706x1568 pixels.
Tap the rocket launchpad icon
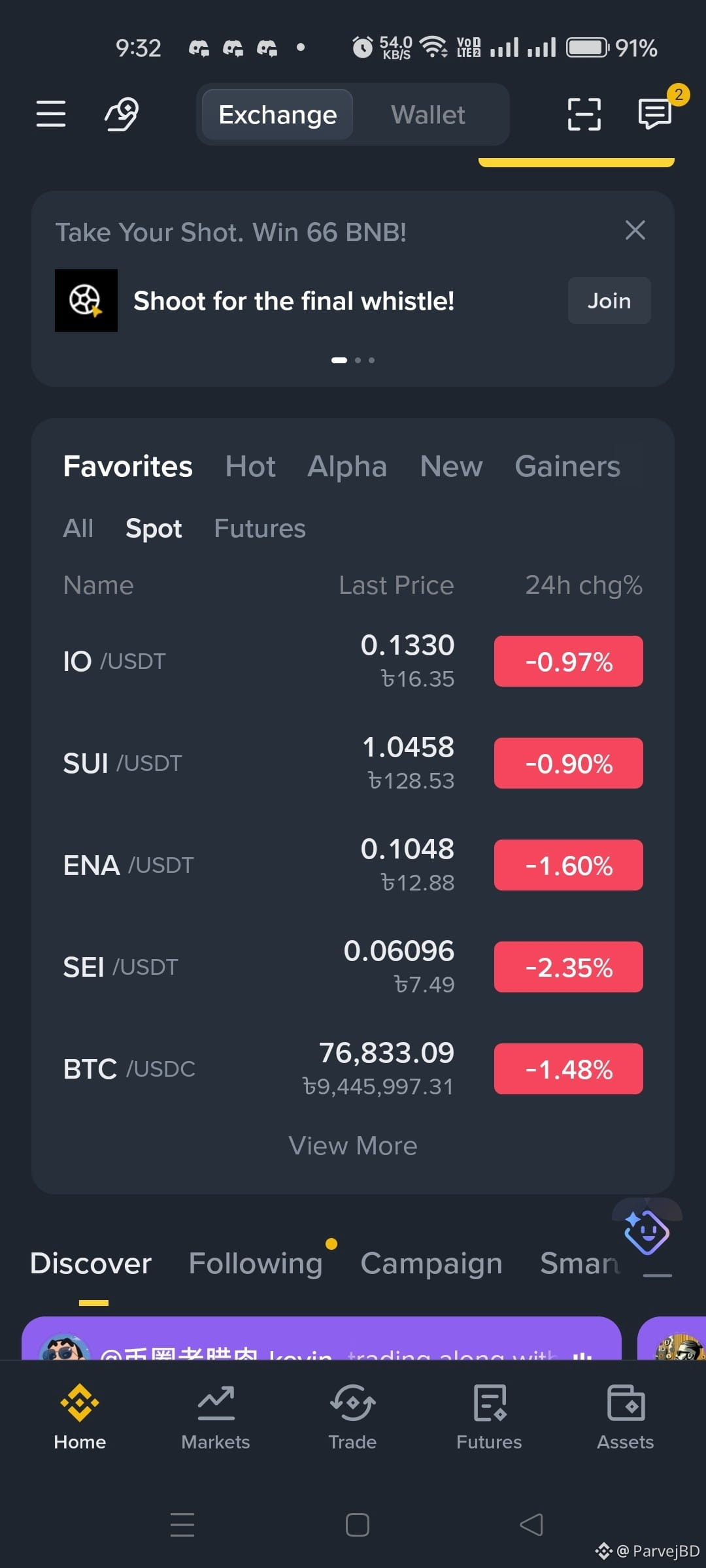pos(122,114)
